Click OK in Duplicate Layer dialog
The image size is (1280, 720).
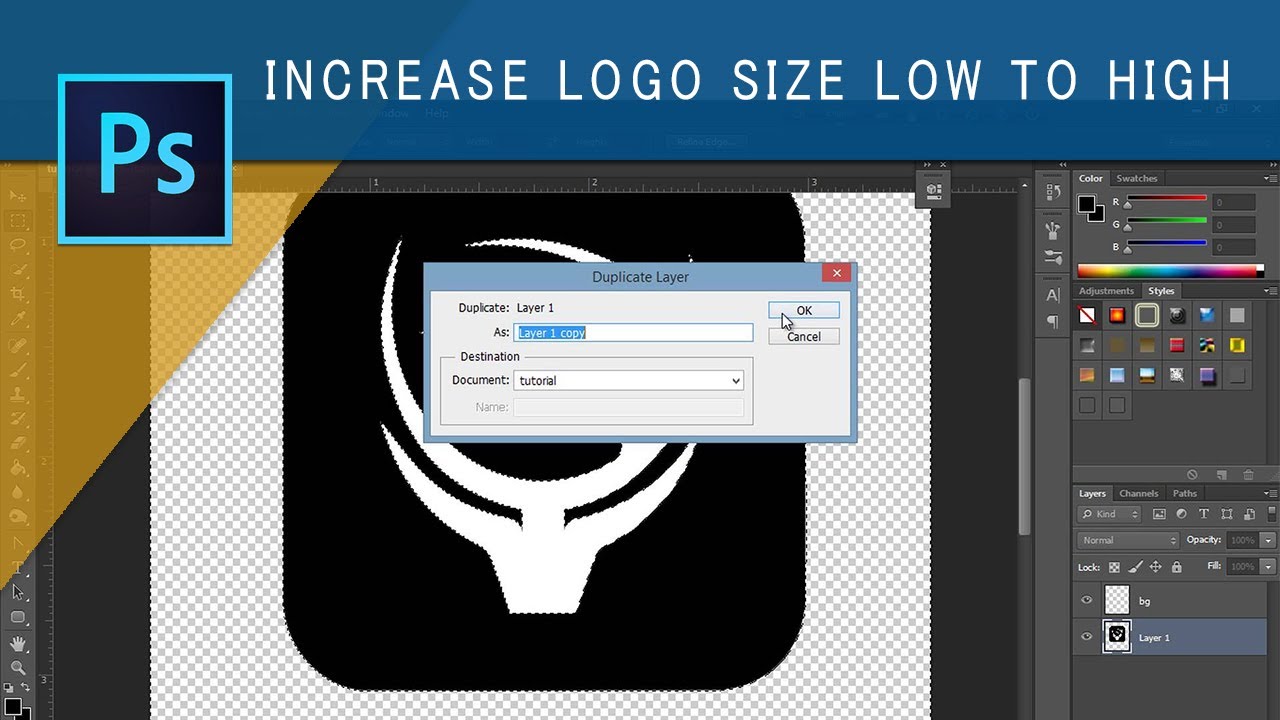(x=804, y=311)
